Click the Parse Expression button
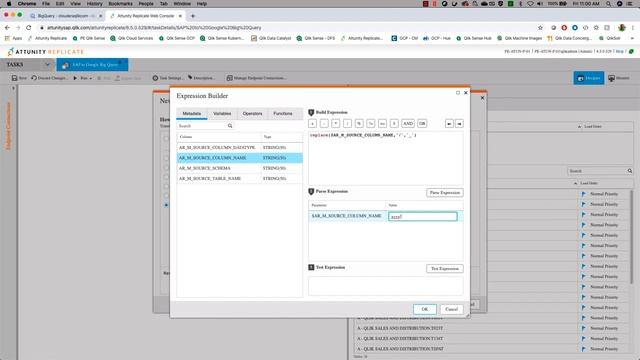The height and width of the screenshot is (360, 640). [444, 192]
